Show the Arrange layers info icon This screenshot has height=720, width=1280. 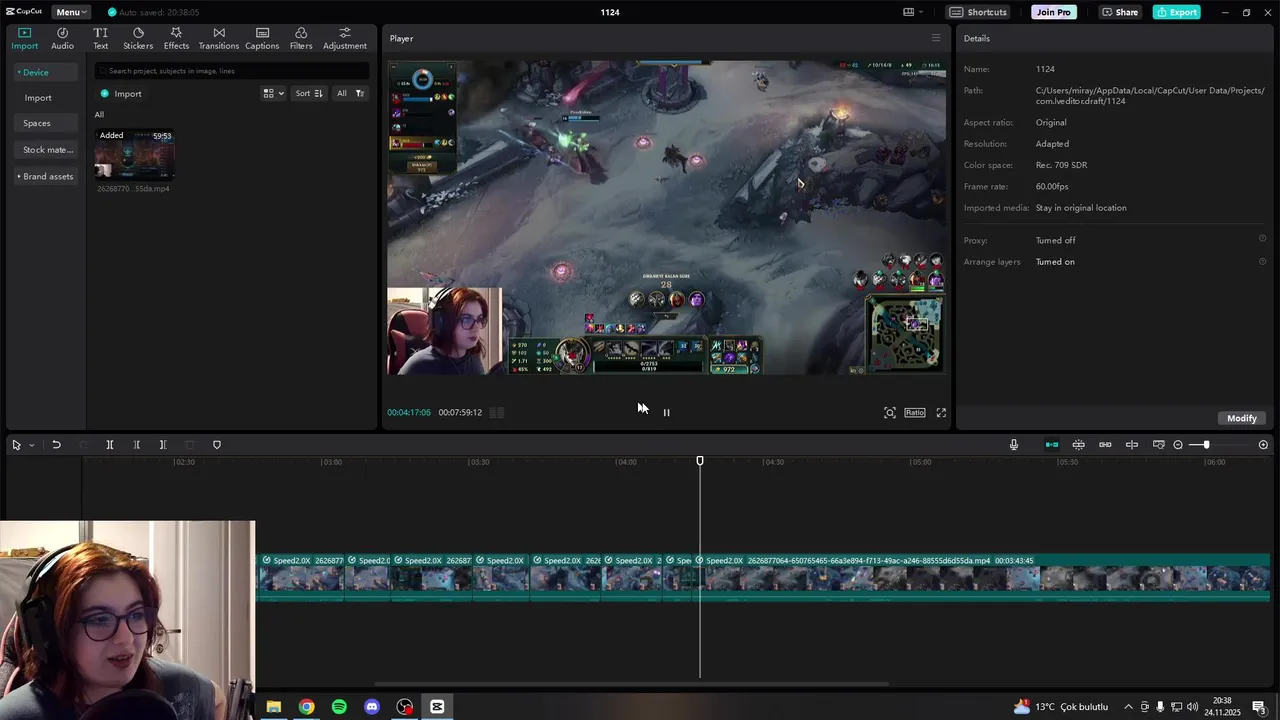pyautogui.click(x=1262, y=261)
